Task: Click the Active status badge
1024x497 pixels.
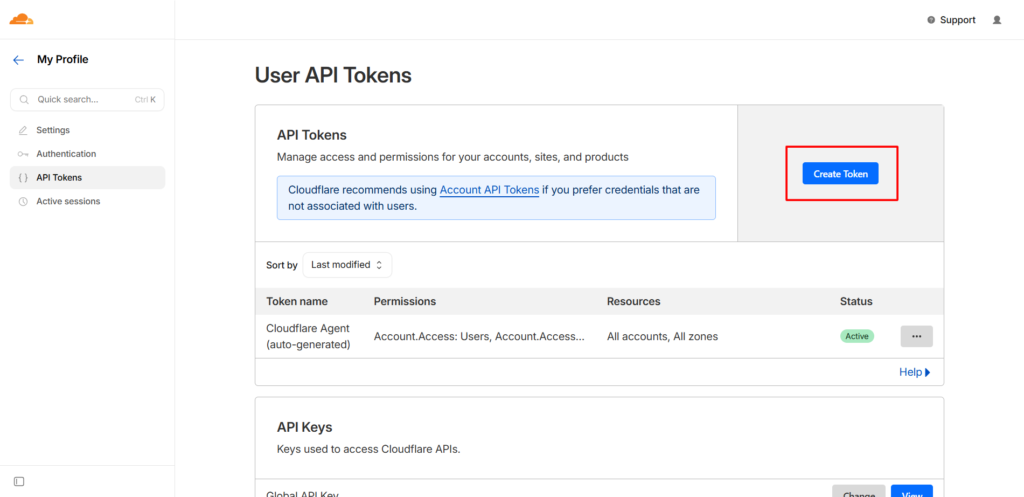Action: coord(857,336)
